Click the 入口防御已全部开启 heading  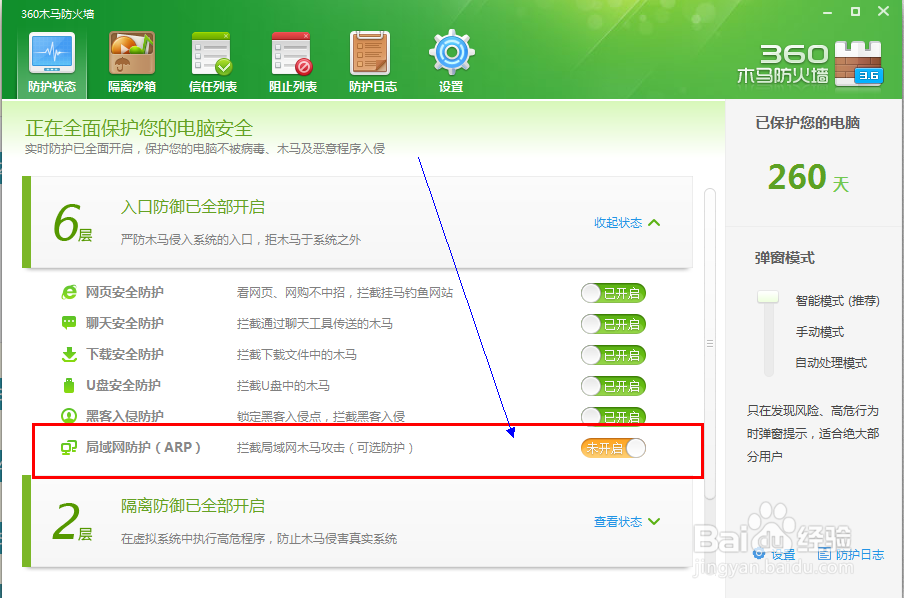click(x=193, y=206)
